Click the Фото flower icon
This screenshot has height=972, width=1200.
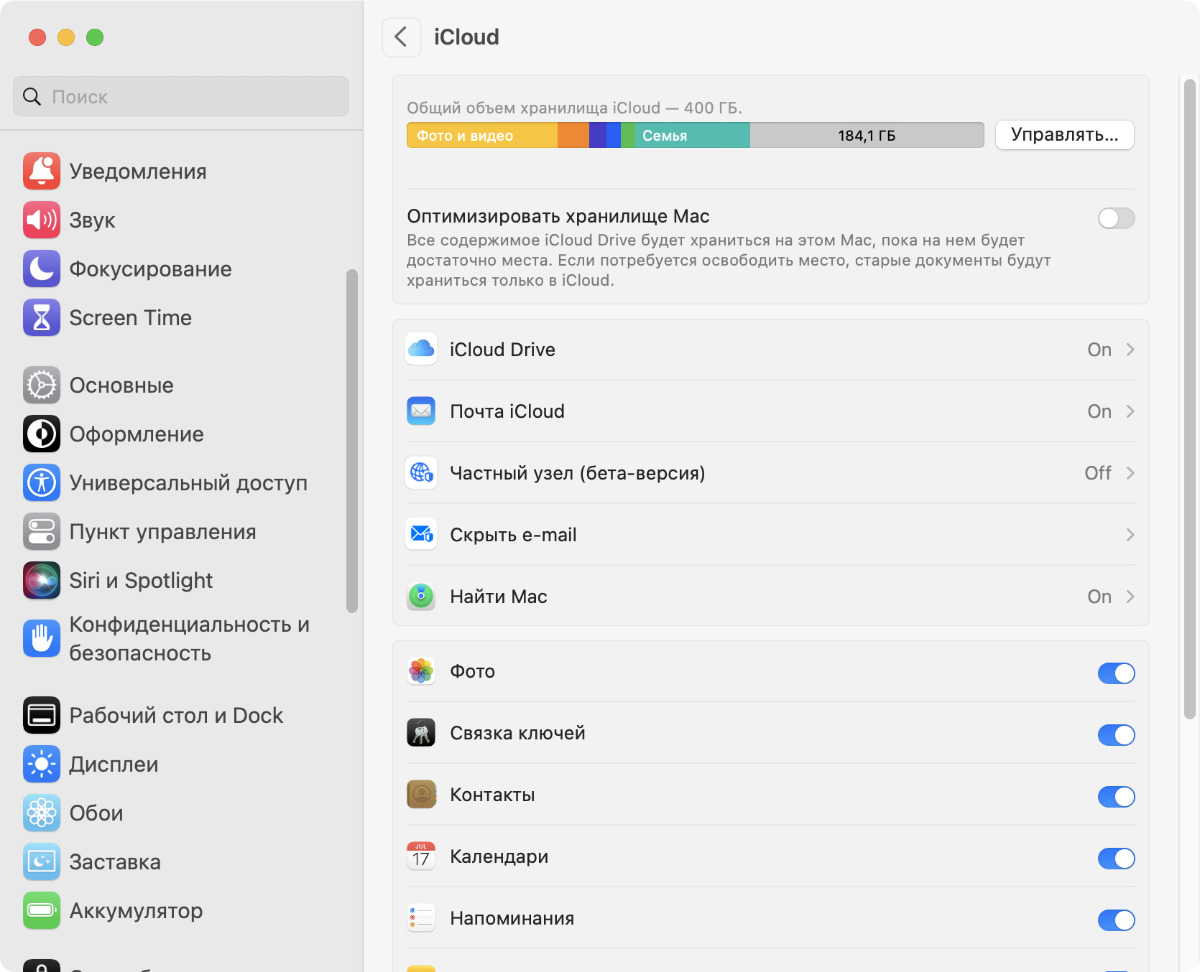(x=421, y=672)
